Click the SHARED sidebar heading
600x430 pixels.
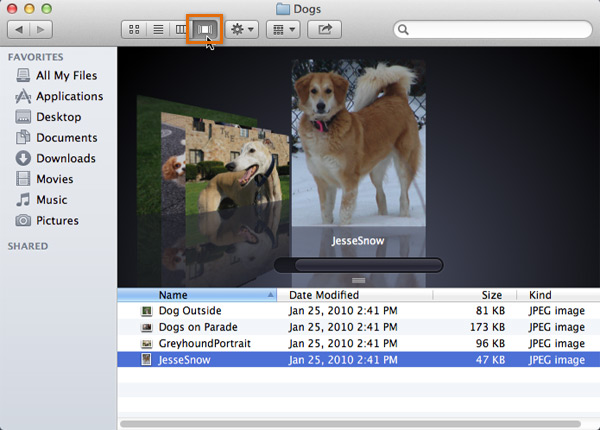click(x=28, y=246)
